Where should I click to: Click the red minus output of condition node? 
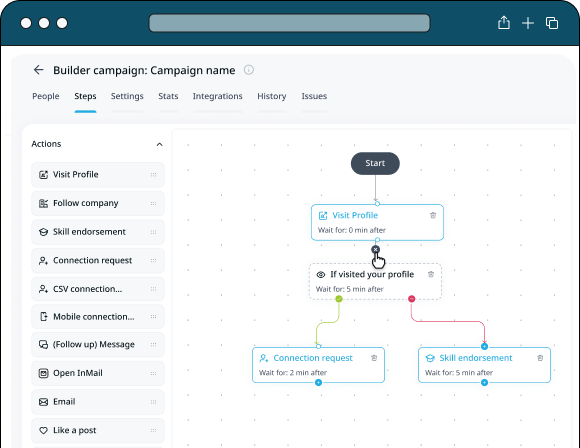[412, 299]
